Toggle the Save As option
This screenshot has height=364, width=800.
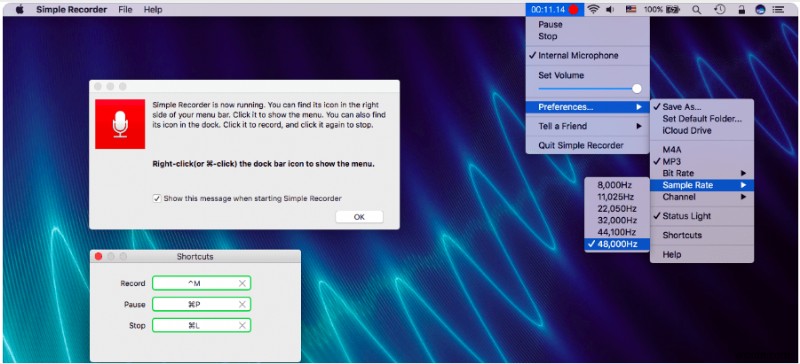(702, 107)
